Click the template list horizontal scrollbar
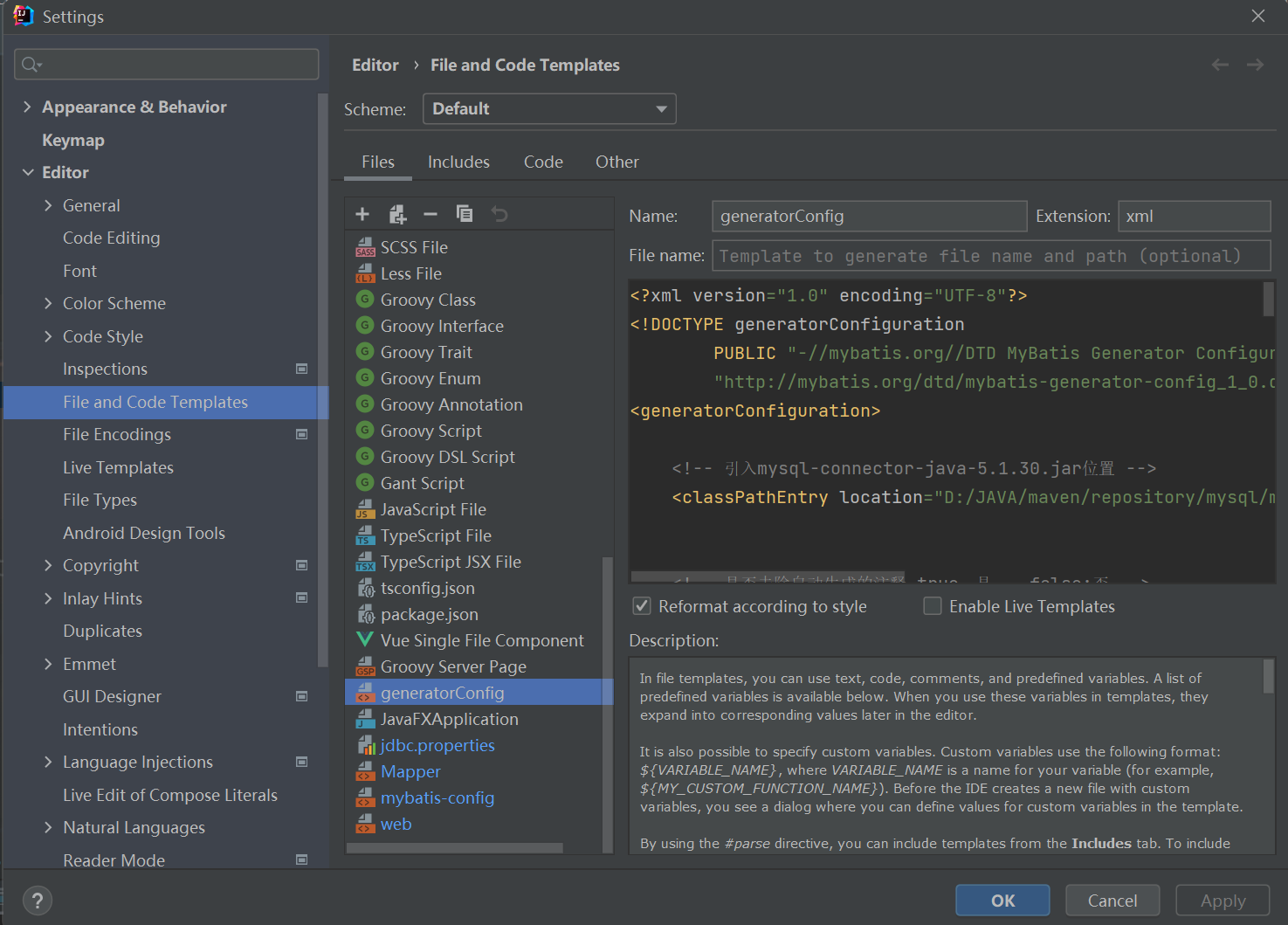This screenshot has height=925, width=1288. (x=454, y=848)
